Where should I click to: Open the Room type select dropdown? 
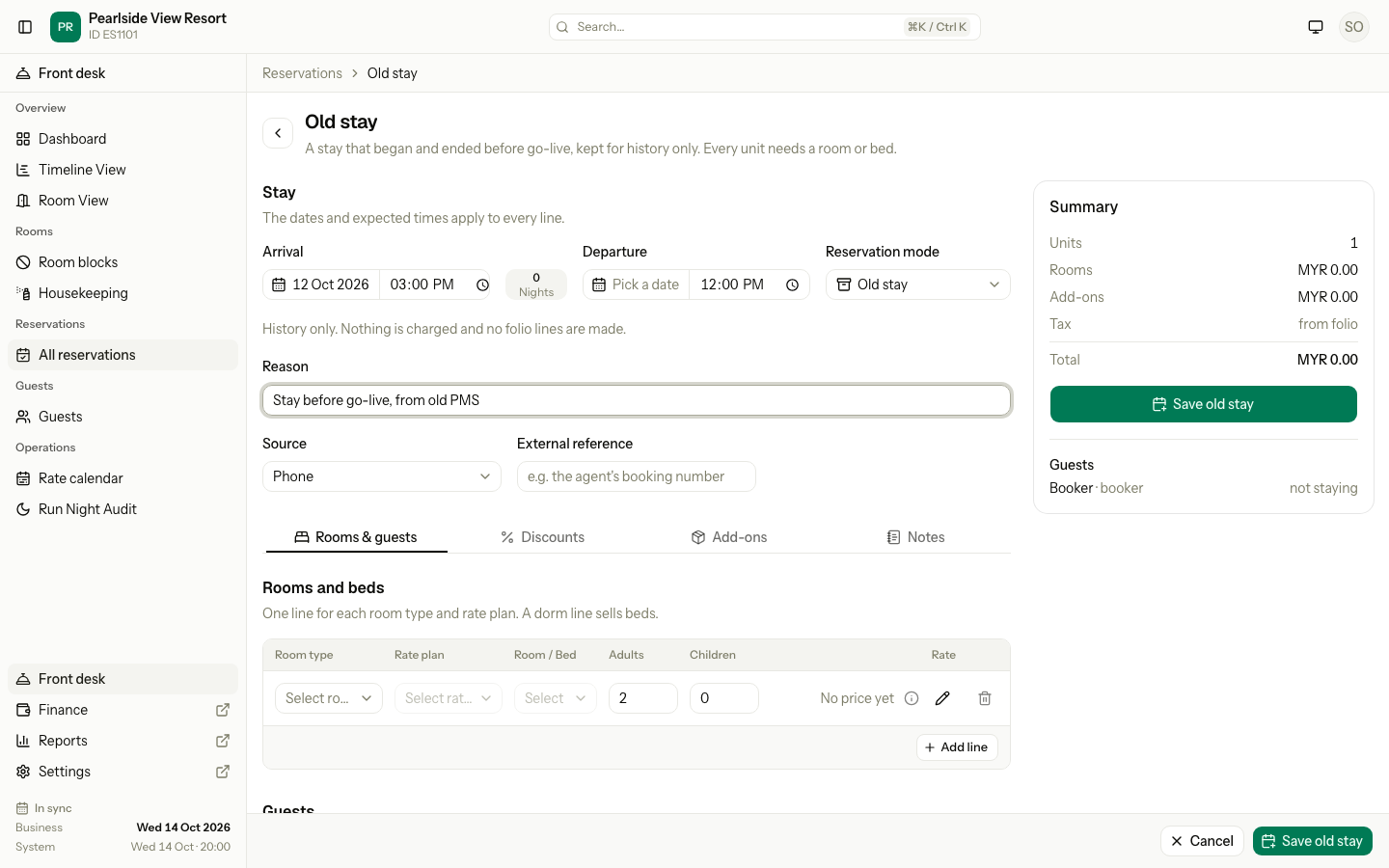pos(329,698)
